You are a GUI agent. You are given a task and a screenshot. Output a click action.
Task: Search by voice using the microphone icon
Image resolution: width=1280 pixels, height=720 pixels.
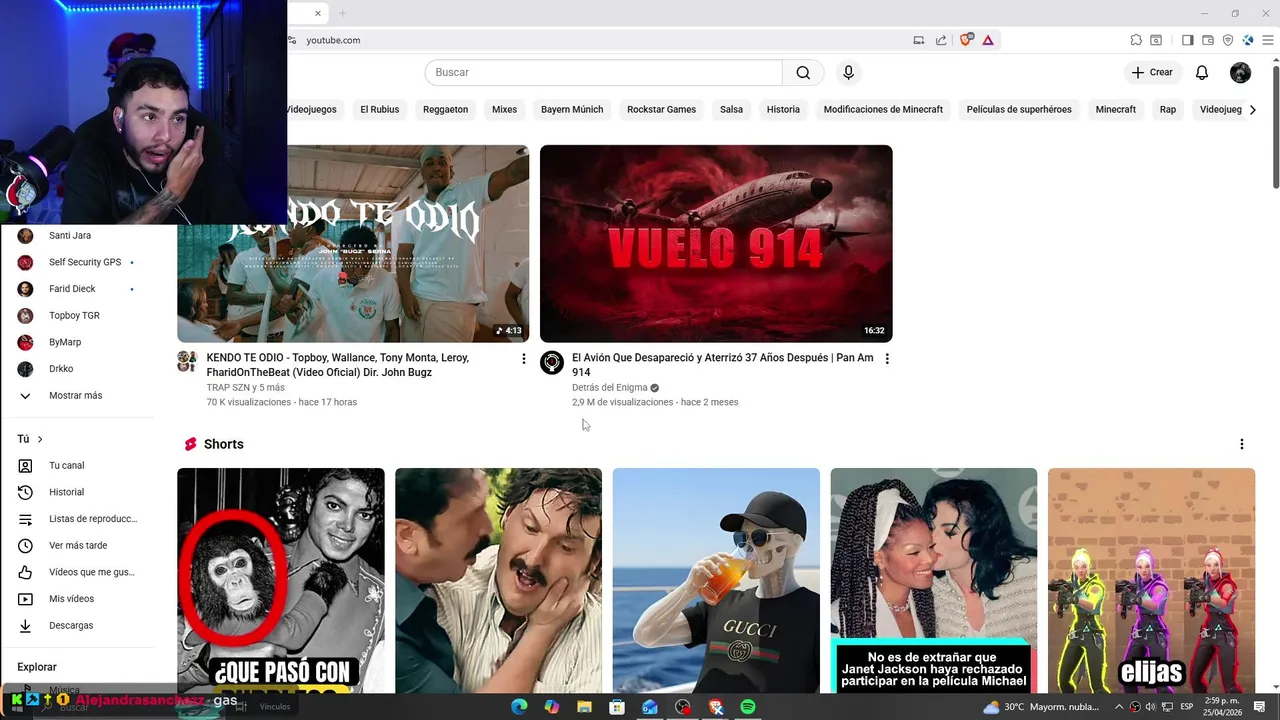coord(848,72)
